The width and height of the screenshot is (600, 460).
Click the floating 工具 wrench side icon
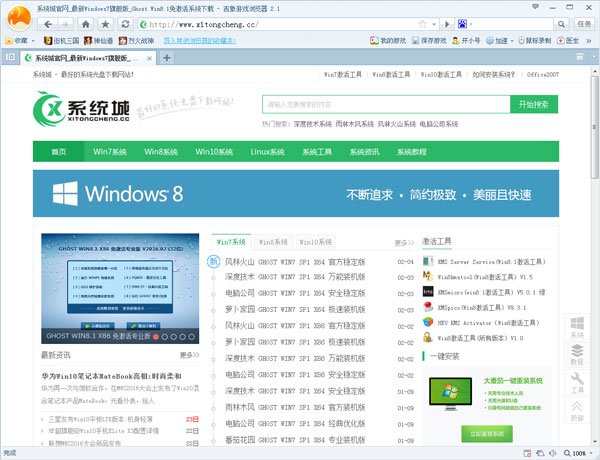(577, 383)
